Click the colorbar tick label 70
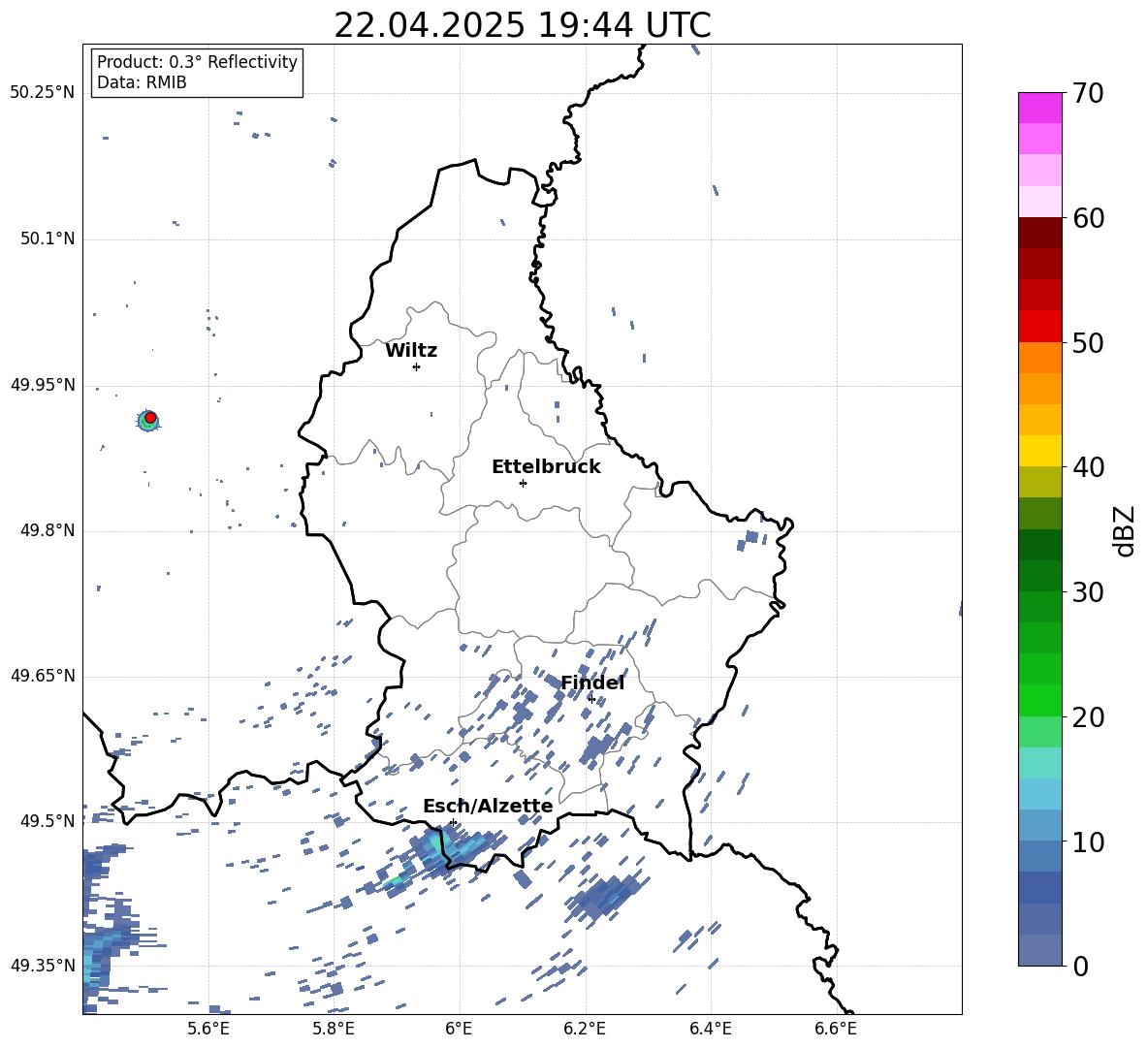 click(x=1088, y=94)
